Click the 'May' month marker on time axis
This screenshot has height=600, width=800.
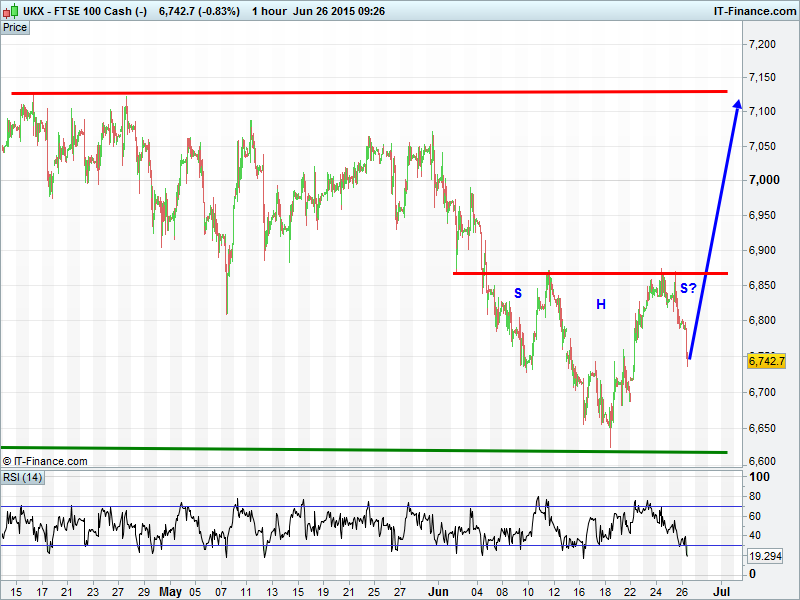coord(169,590)
